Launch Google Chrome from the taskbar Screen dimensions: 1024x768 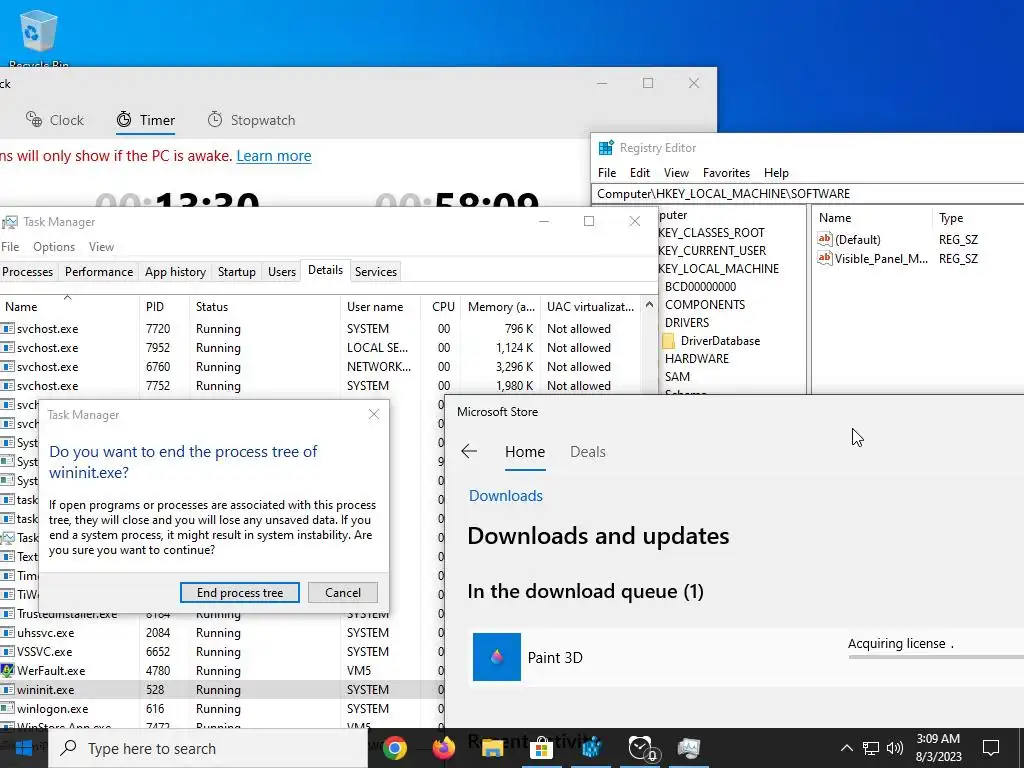pyautogui.click(x=395, y=748)
